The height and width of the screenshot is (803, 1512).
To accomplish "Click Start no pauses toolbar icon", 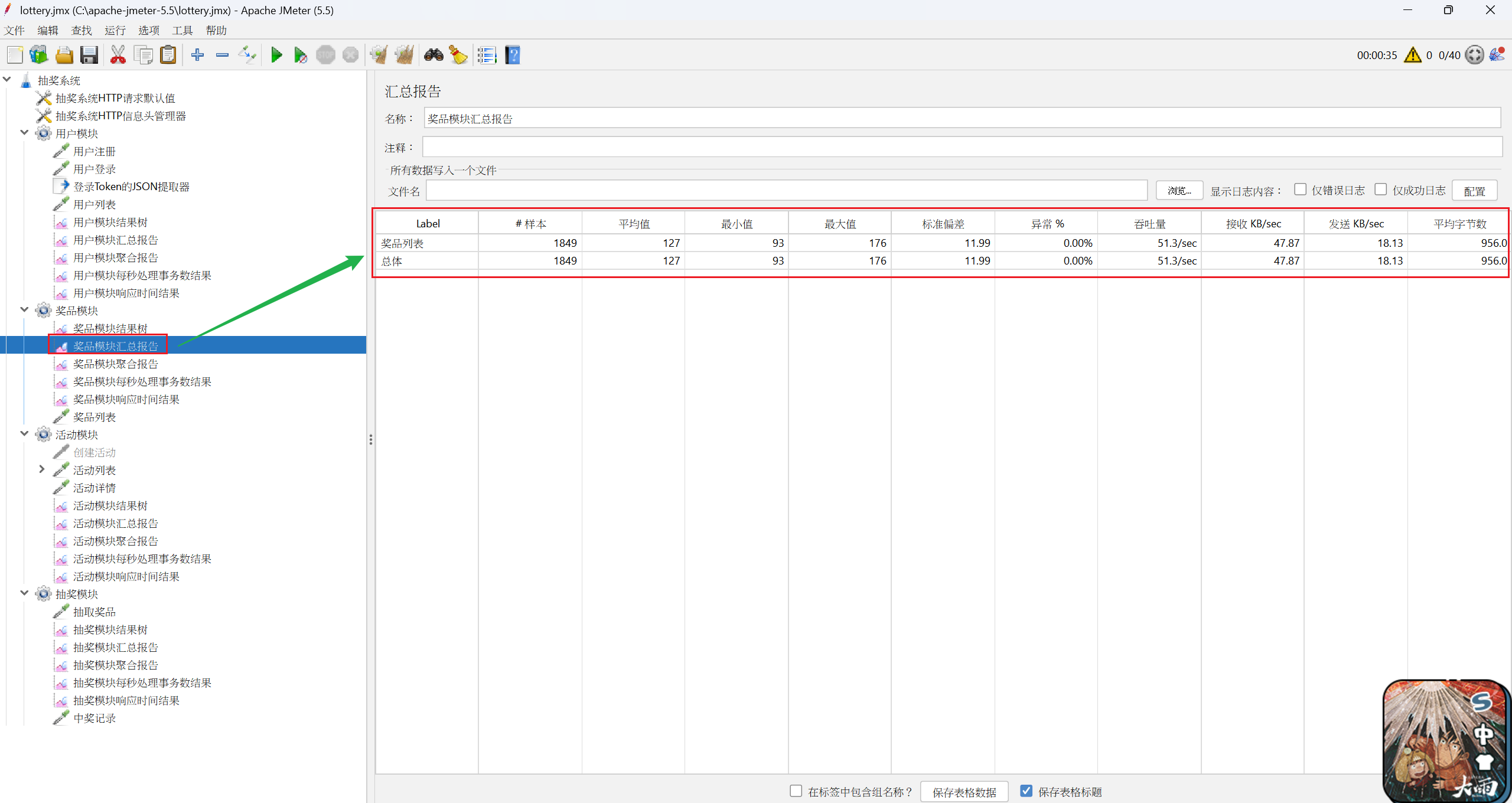I will point(300,56).
